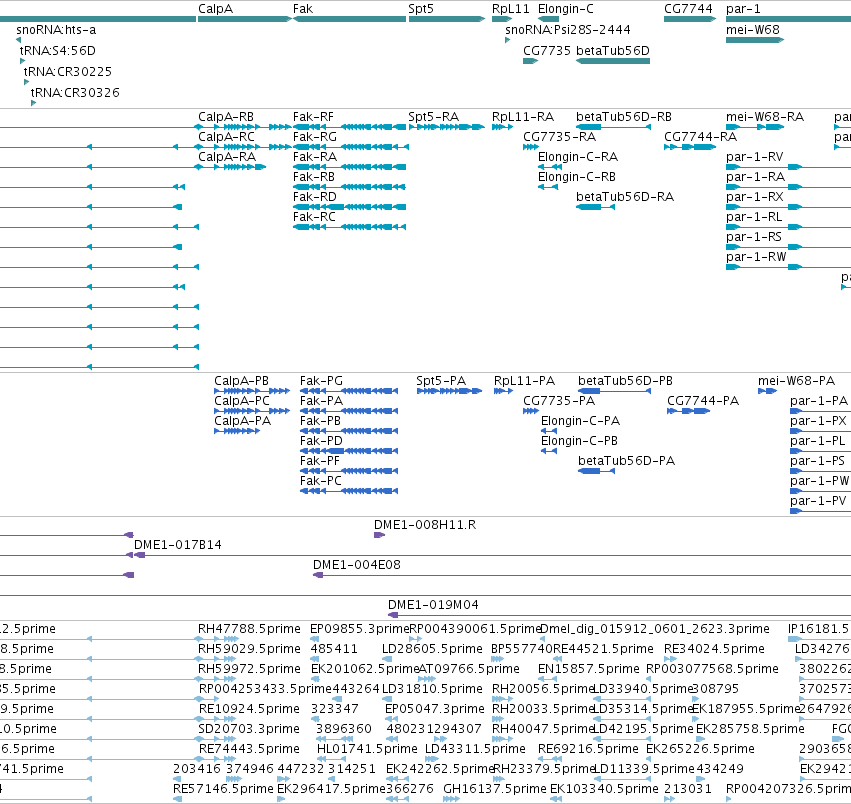Click BAC clone DME1-008H11.R label
Image resolution: width=851 pixels, height=804 pixels.
coord(425,525)
